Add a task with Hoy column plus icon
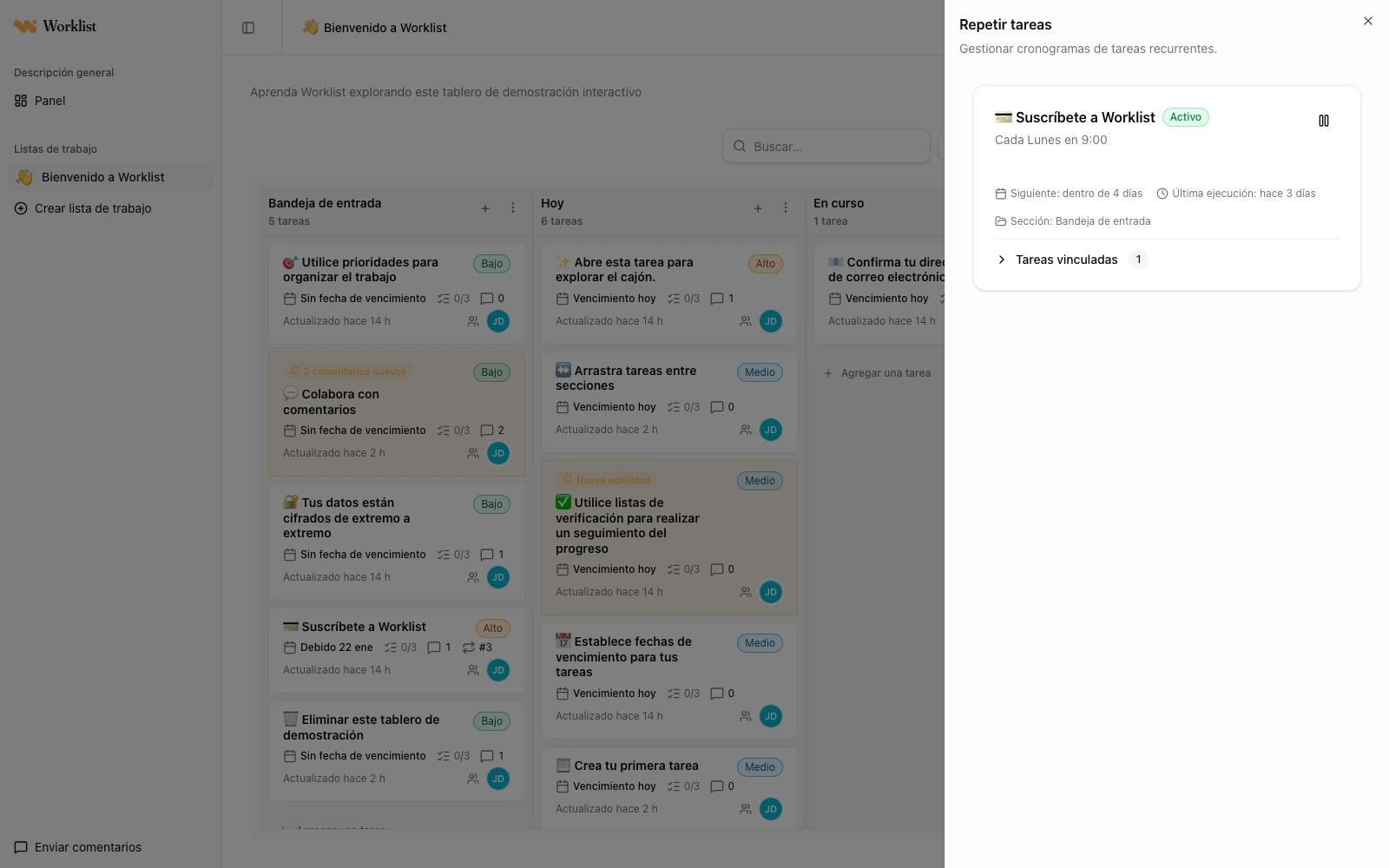1389x868 pixels. pyautogui.click(x=758, y=208)
